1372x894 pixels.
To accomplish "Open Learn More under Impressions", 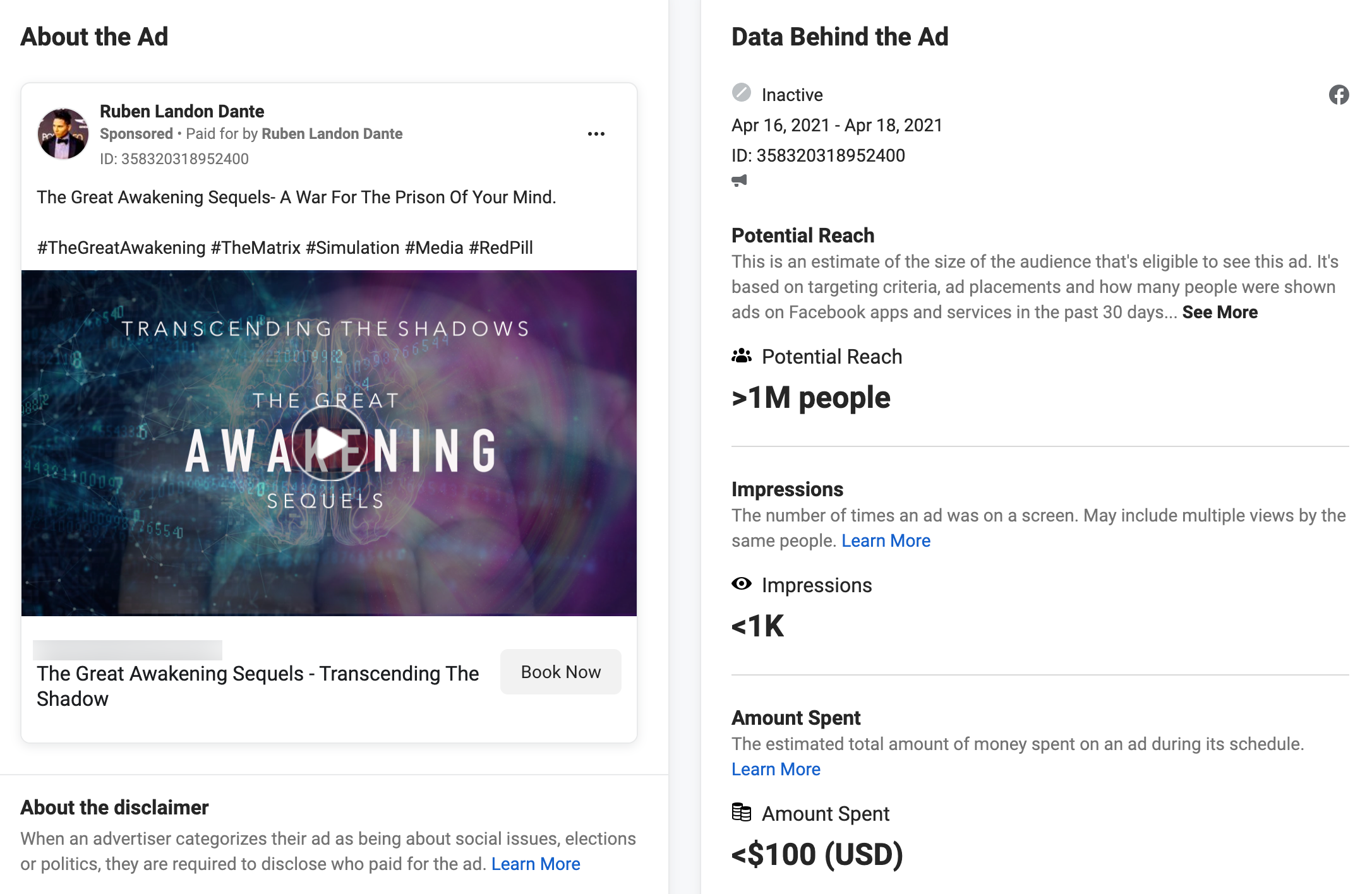I will click(x=886, y=540).
